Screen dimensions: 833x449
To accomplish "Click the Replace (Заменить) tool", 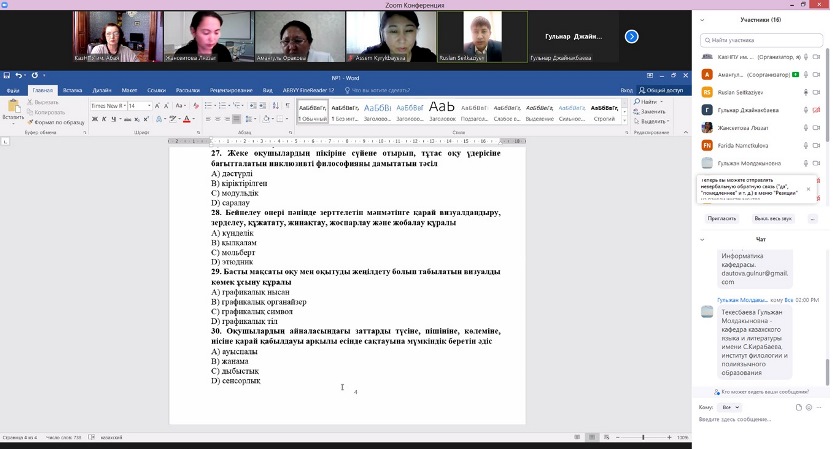I will tap(653, 111).
